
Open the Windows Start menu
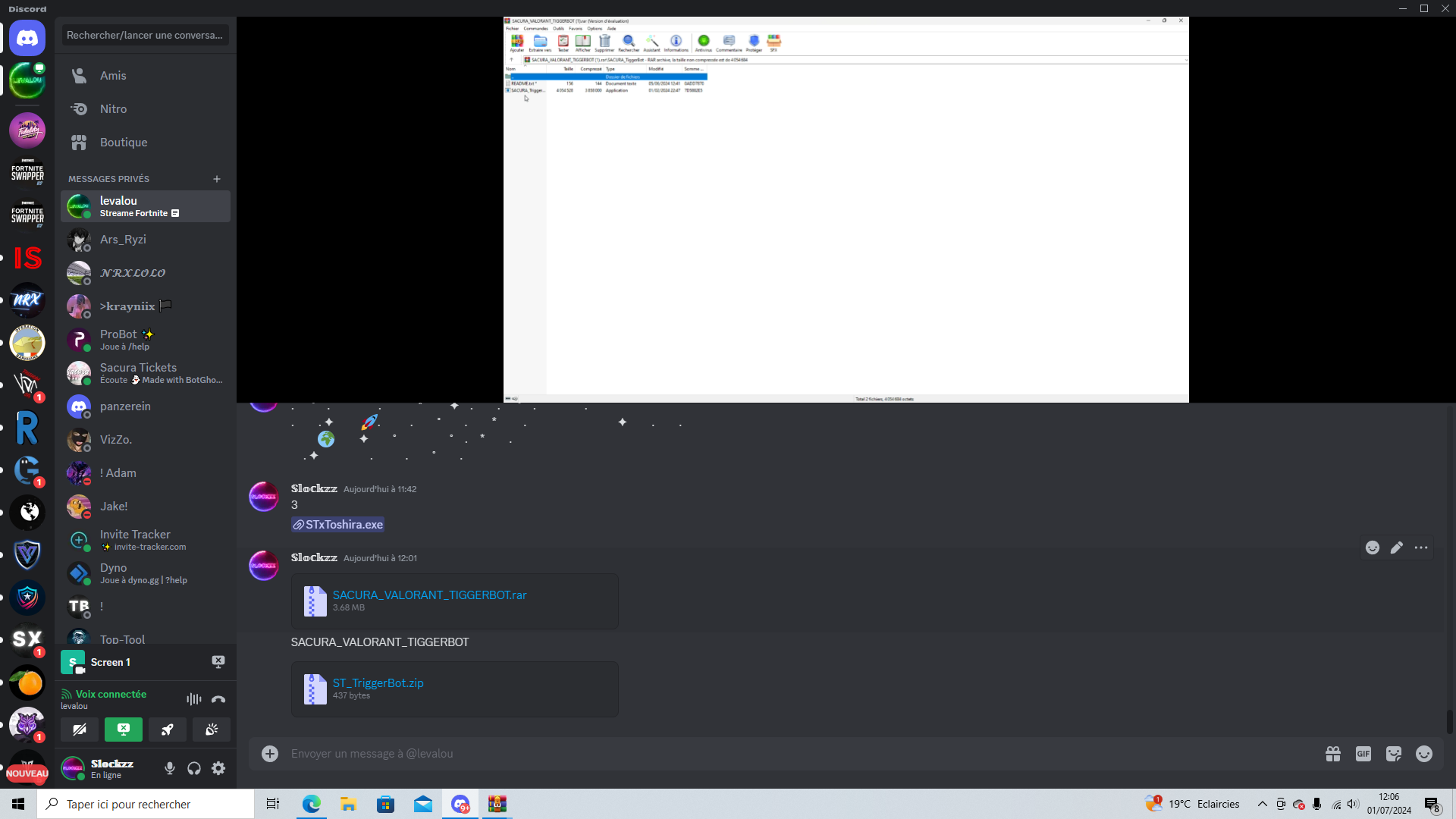click(x=18, y=804)
